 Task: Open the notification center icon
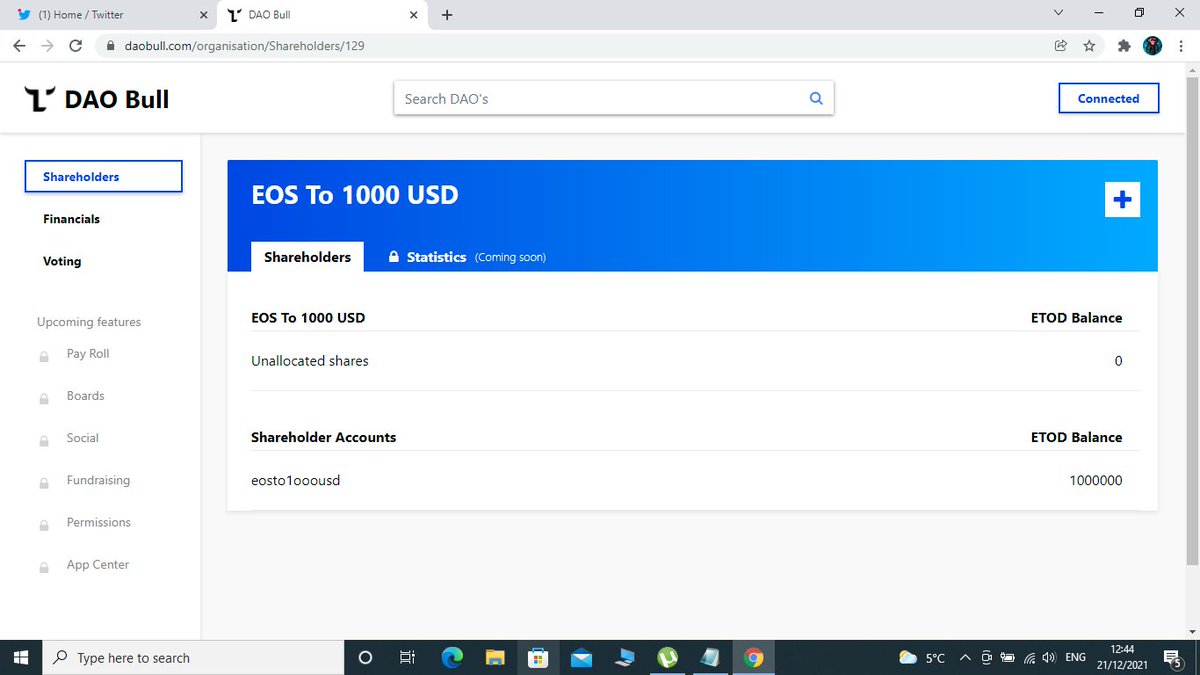tap(1173, 657)
